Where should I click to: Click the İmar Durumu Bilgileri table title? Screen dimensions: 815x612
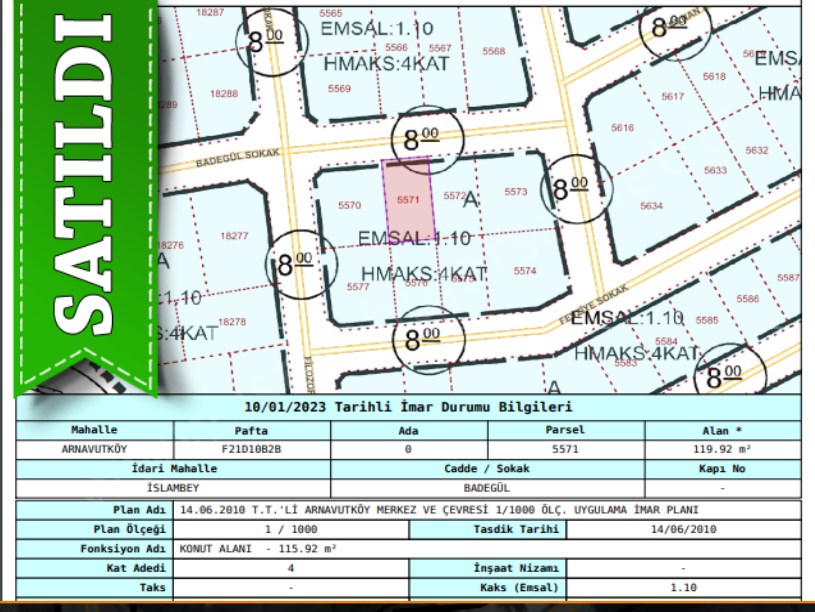click(408, 407)
